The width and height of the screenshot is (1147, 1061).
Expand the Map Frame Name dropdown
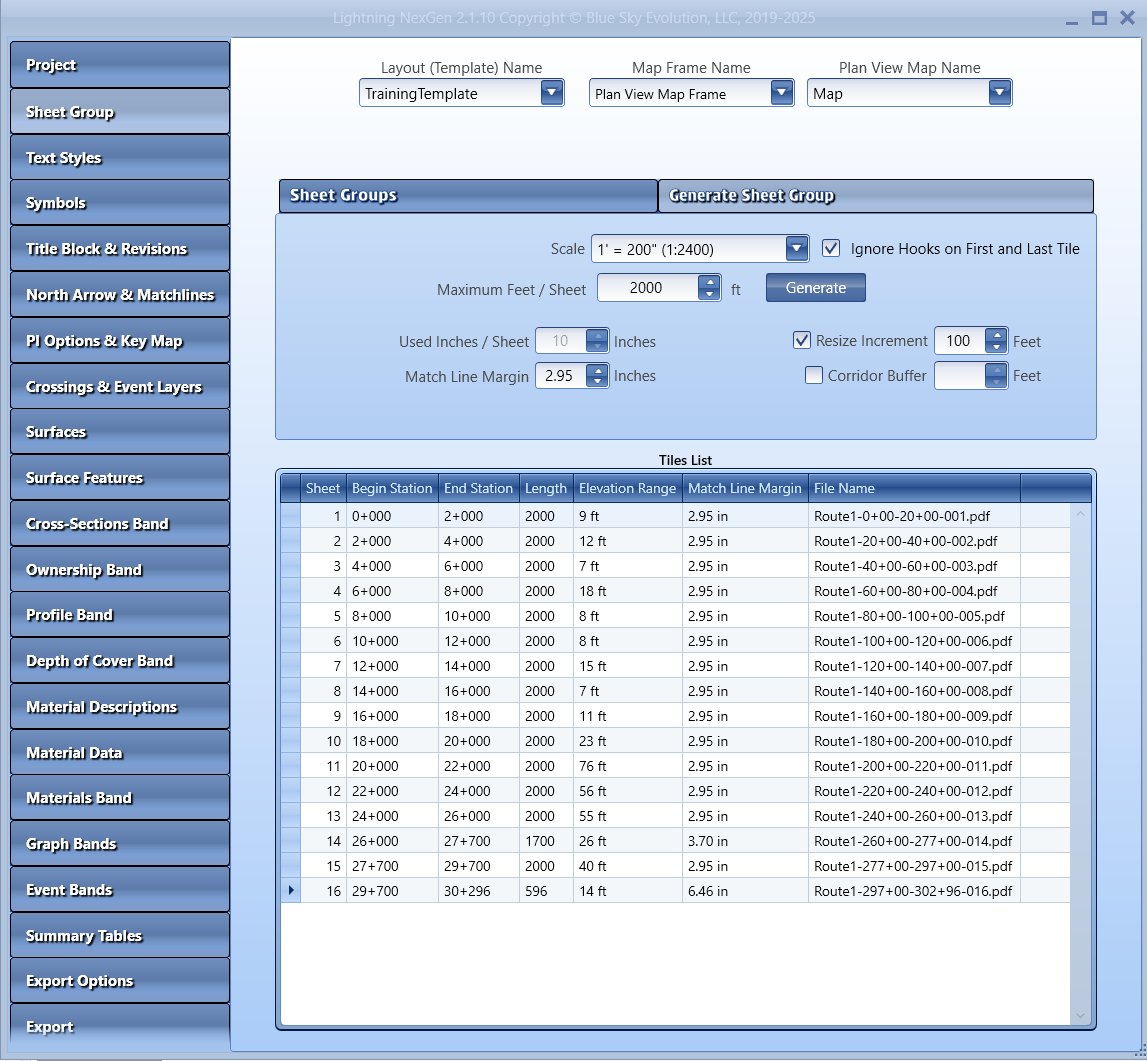pyautogui.click(x=781, y=93)
